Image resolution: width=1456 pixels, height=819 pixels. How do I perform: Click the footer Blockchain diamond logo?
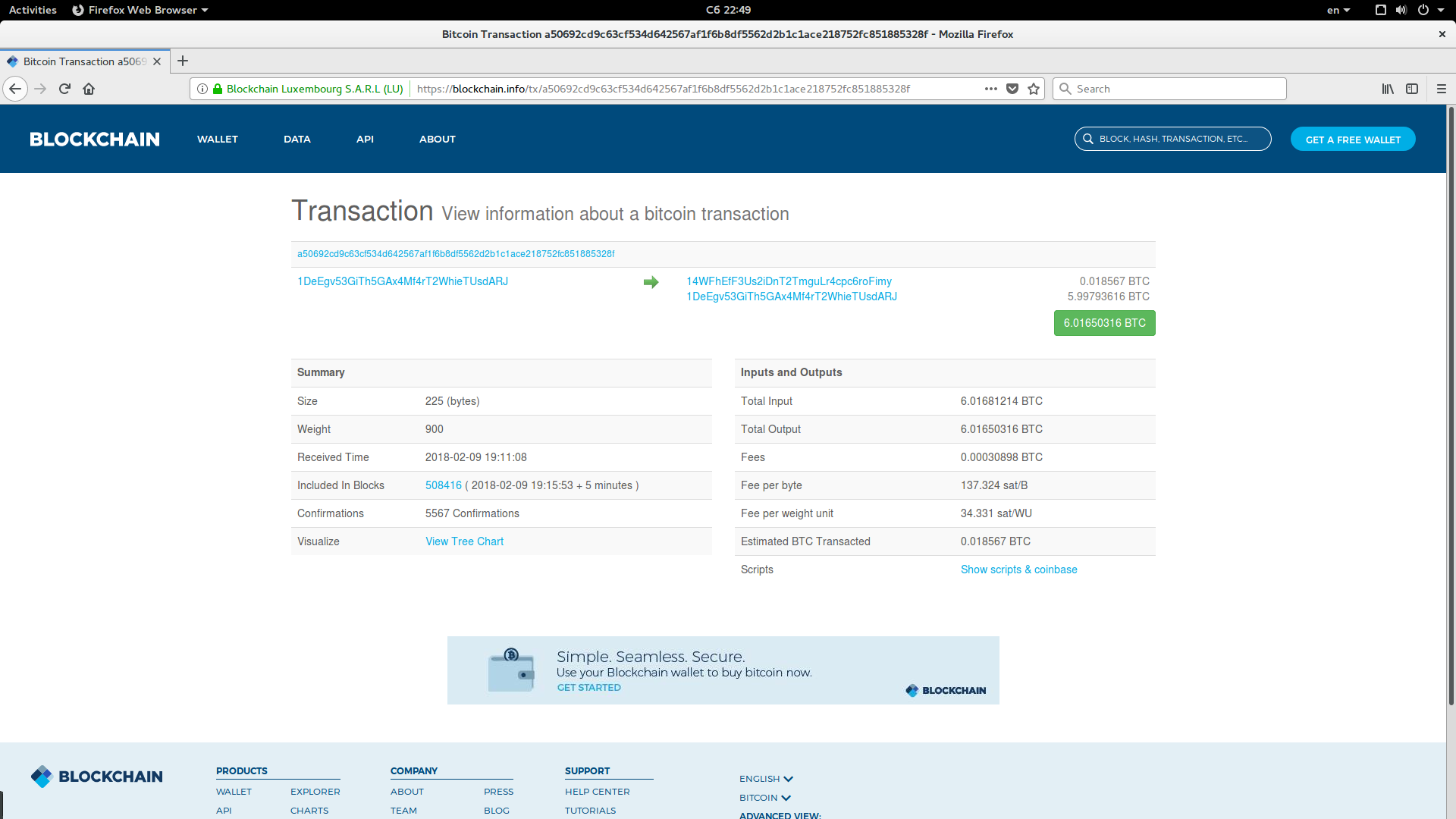(42, 777)
